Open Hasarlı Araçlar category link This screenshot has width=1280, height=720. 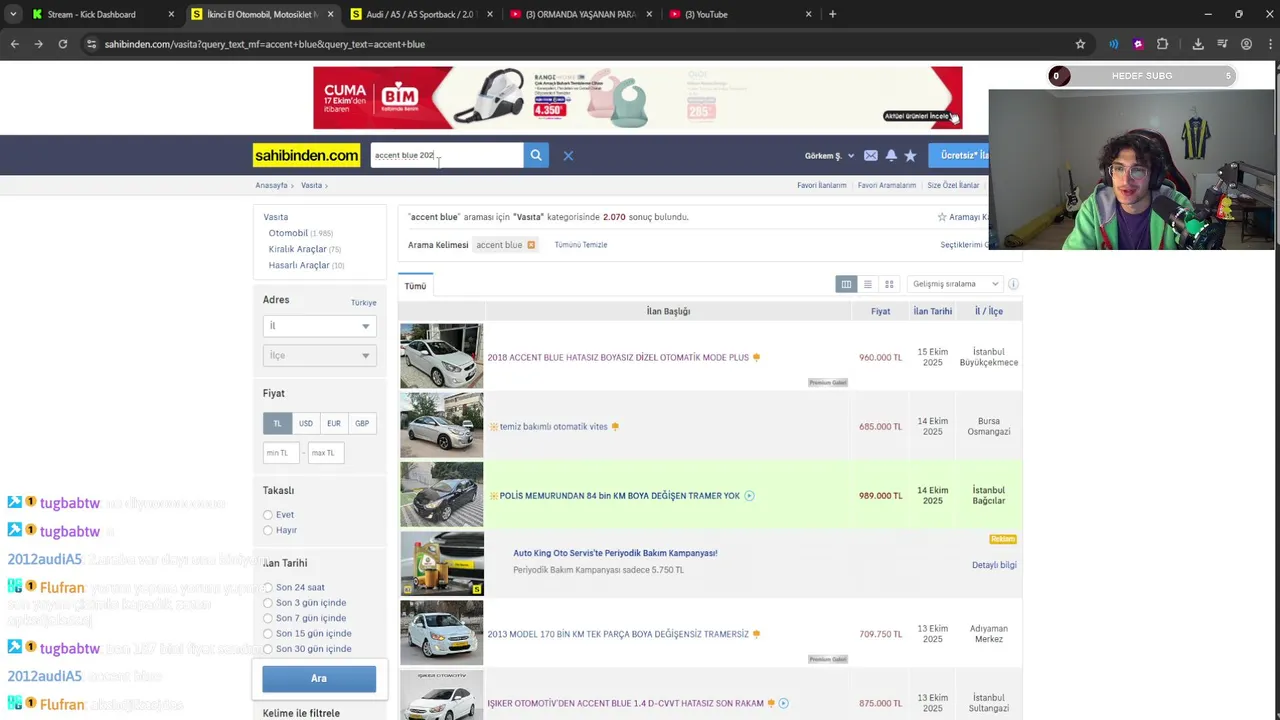click(299, 265)
